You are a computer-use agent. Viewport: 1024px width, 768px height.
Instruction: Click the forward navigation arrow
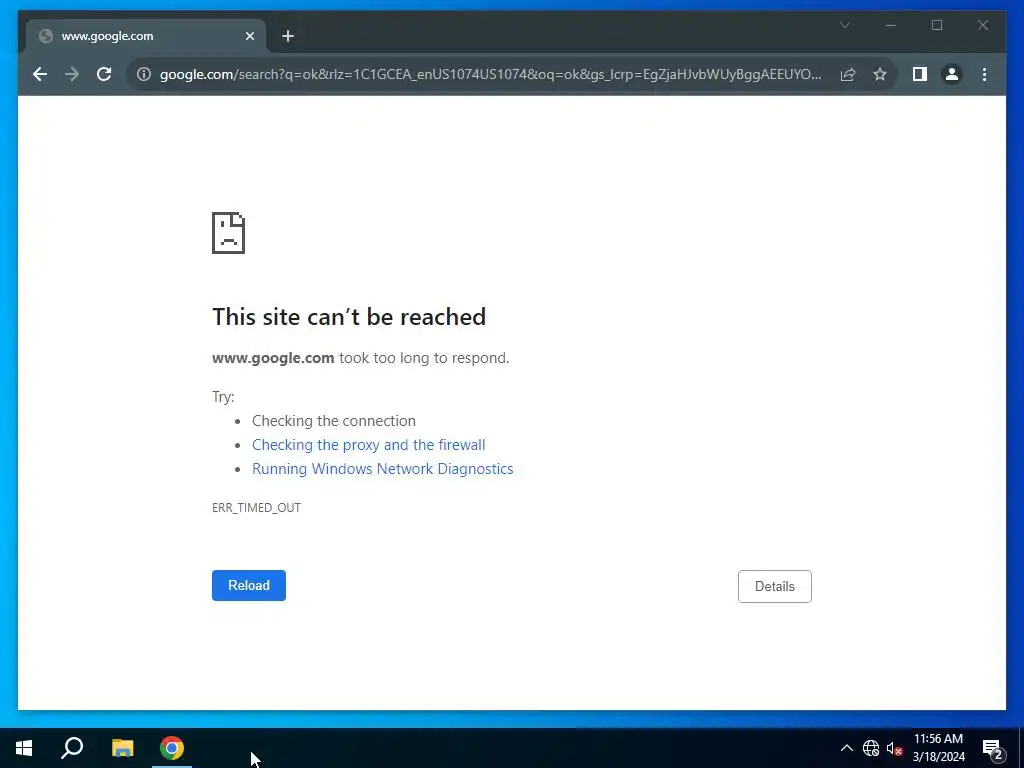72,74
